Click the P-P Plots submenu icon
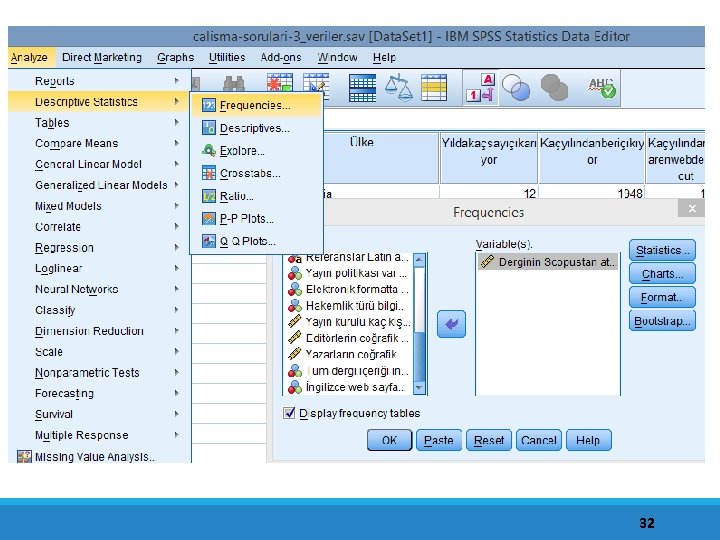 tap(208, 219)
